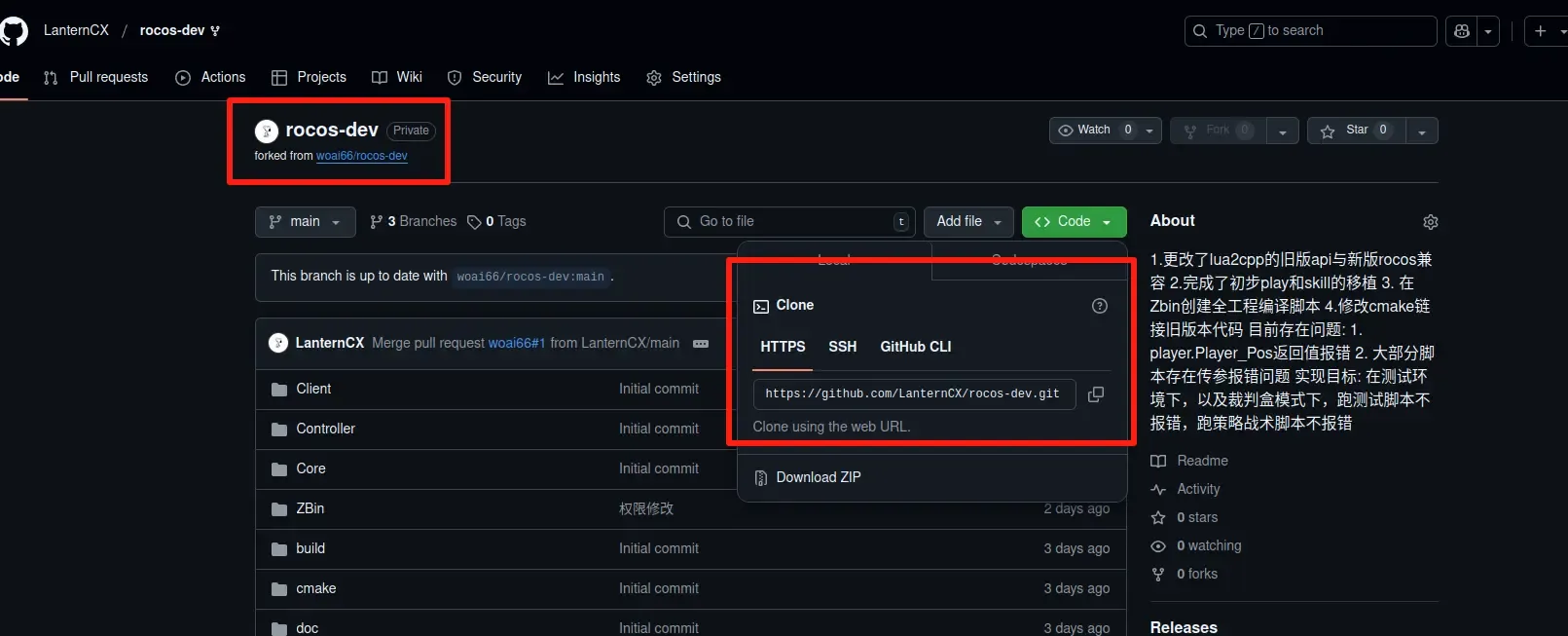Open pull request woai66#1 link

pos(517,343)
